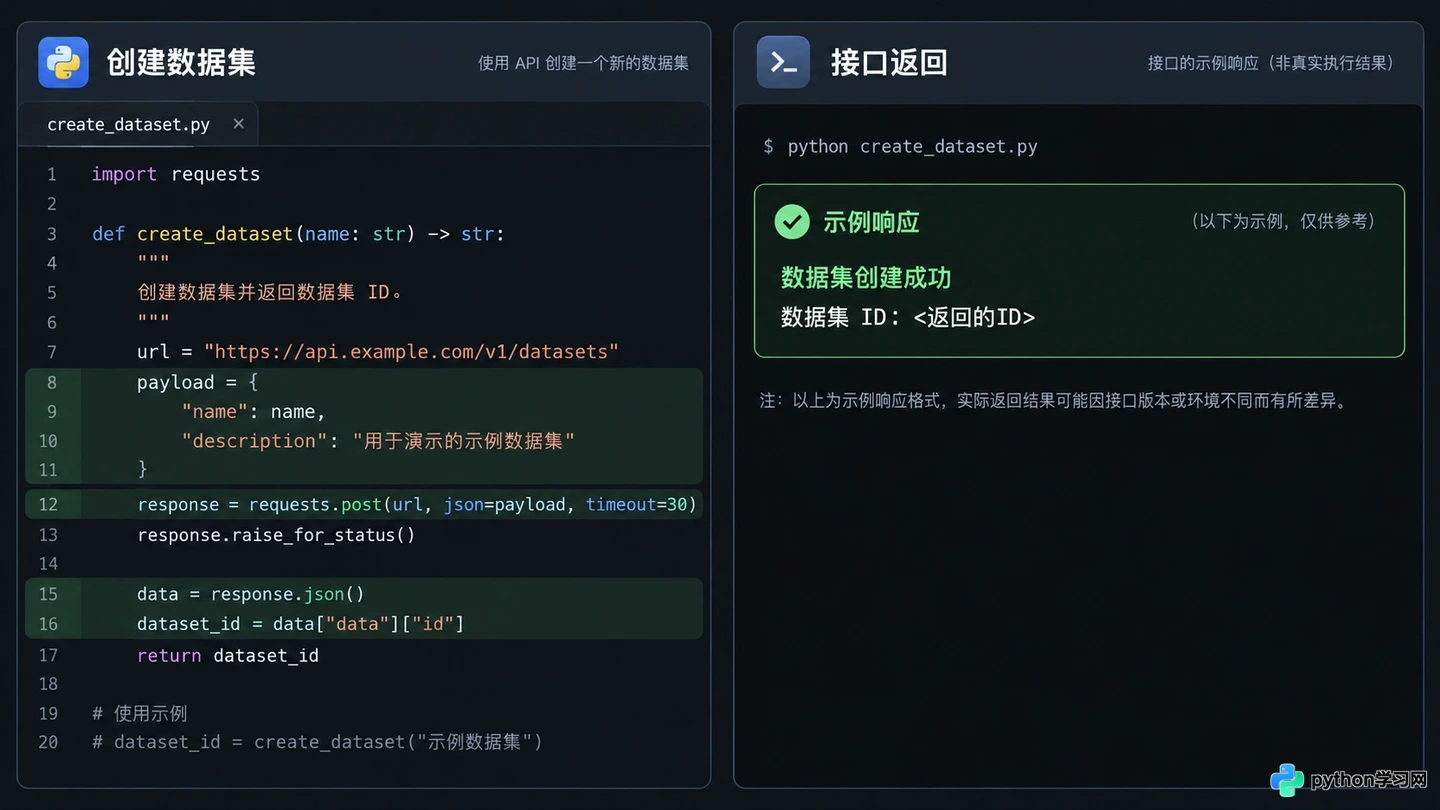Click the note （以下为示例，仅供参考）
The height and width of the screenshot is (810, 1440).
click(1283, 221)
